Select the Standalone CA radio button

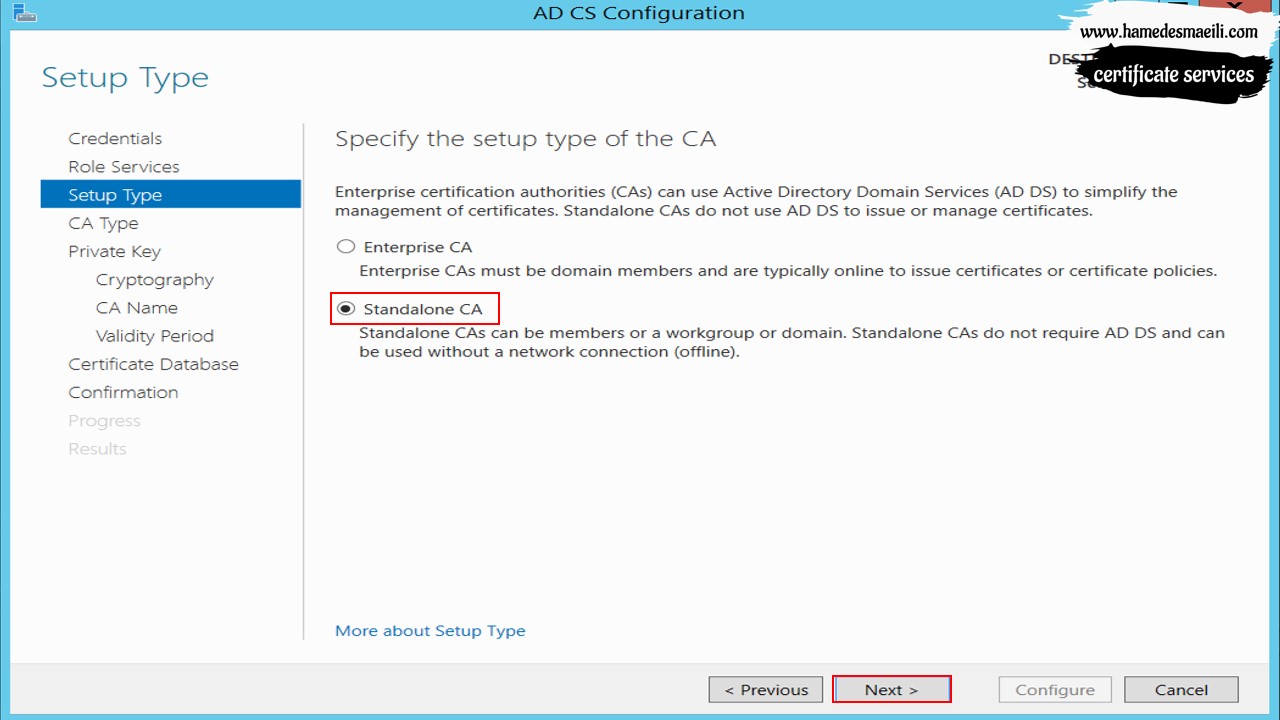(346, 309)
